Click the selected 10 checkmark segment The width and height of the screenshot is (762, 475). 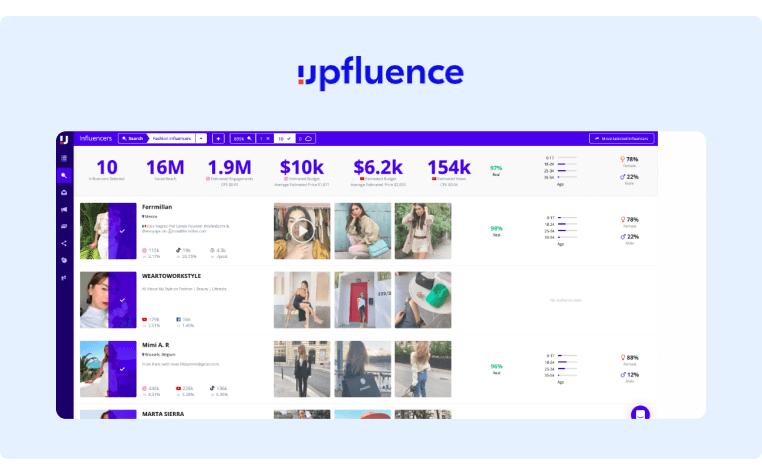[284, 139]
